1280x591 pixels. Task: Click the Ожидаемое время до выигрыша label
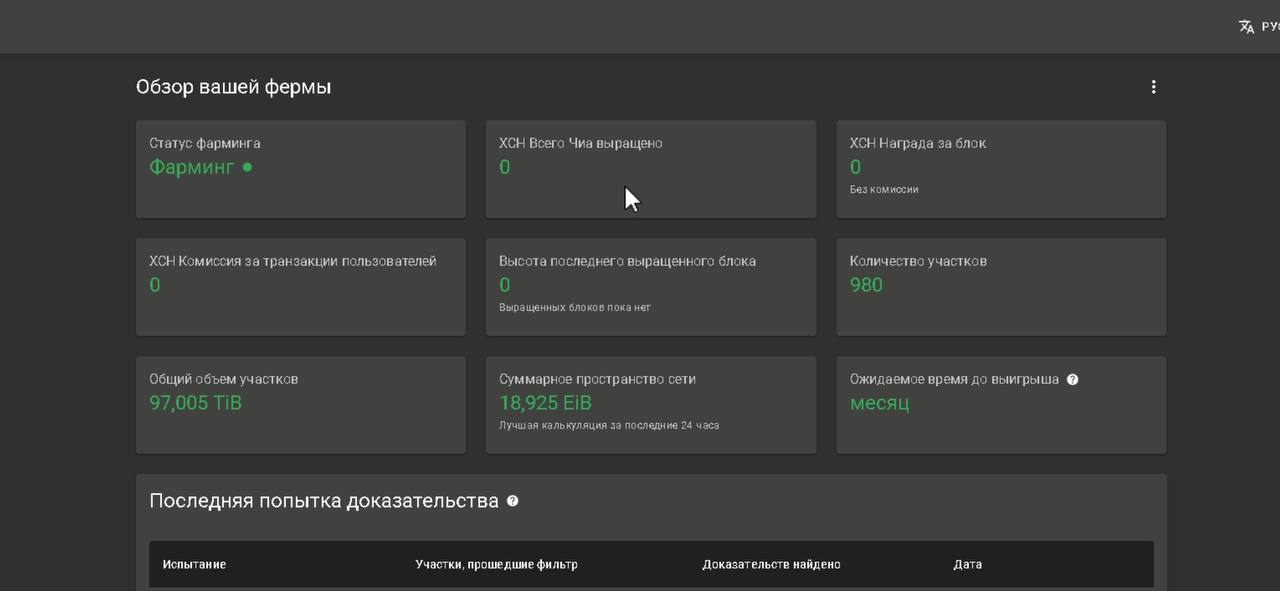tap(954, 379)
